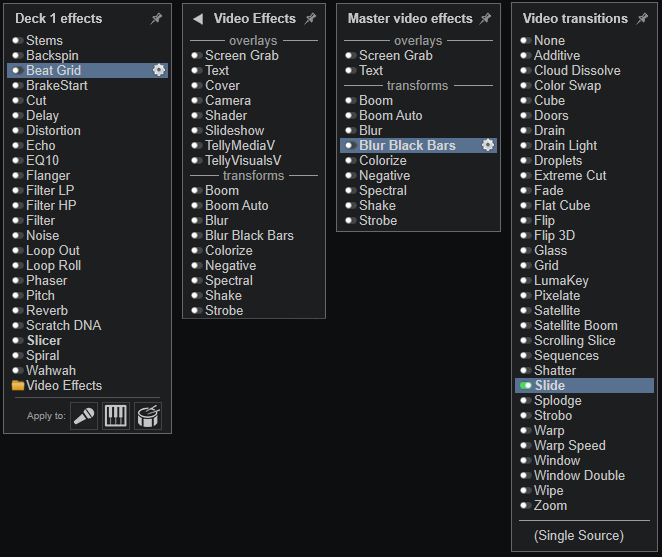Toggle the Echo effect switch
This screenshot has width=662, height=557.
tap(18, 145)
